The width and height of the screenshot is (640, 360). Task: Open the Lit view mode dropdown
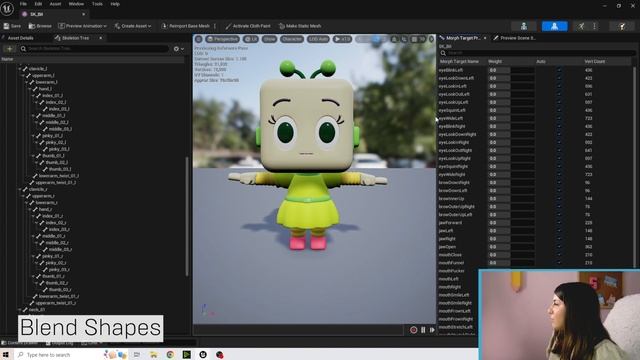click(x=251, y=39)
